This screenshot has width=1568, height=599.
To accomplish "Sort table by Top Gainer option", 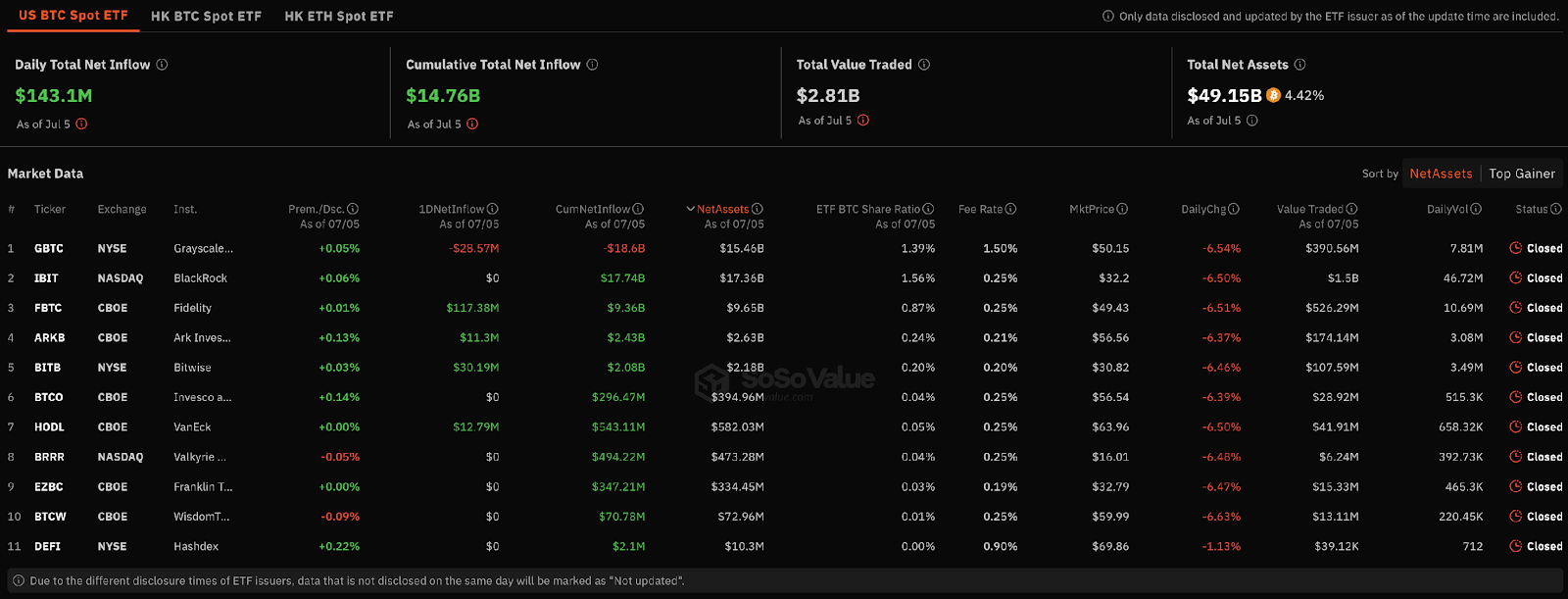I will pyautogui.click(x=1522, y=174).
